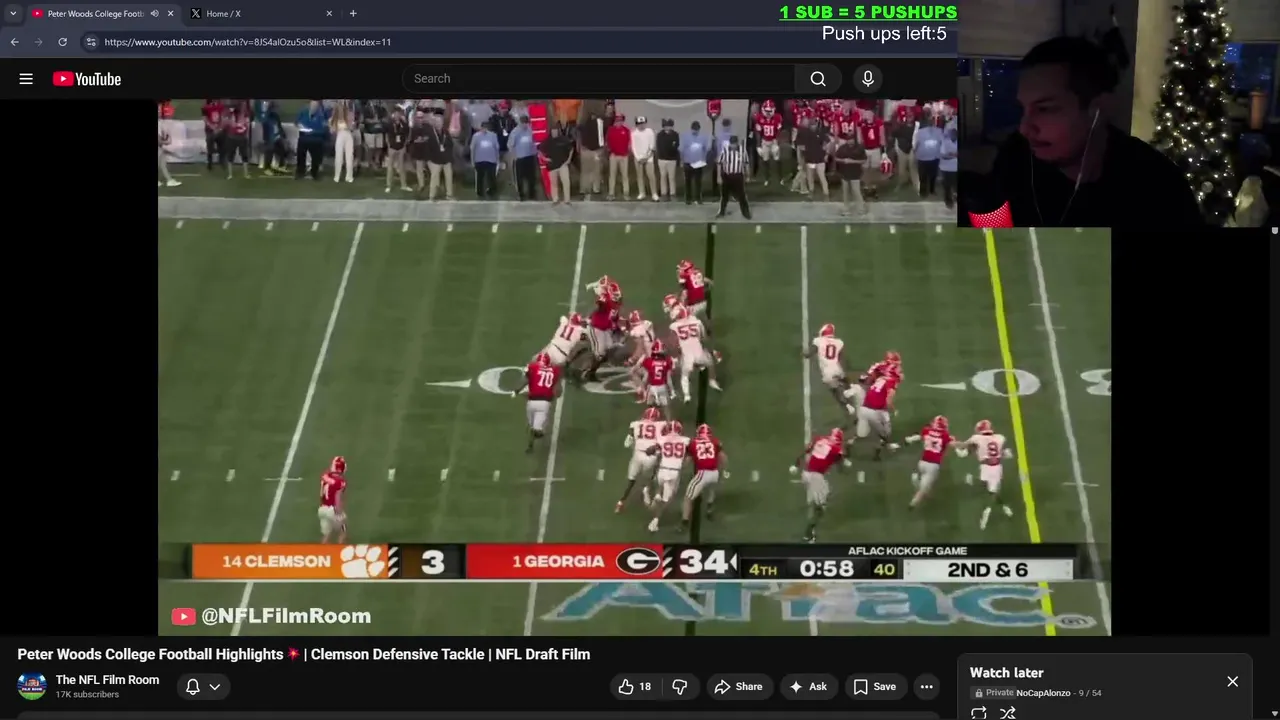The height and width of the screenshot is (720, 1280).
Task: Close the Home / X tab
Action: tap(329, 14)
